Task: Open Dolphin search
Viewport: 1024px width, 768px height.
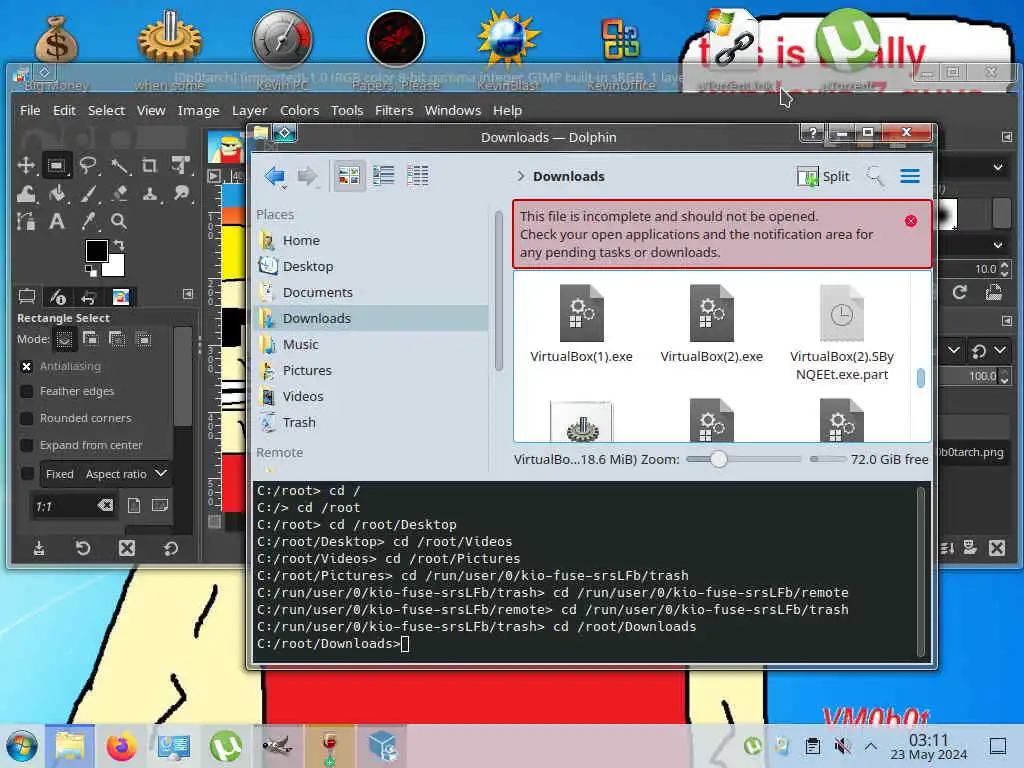Action: [874, 176]
